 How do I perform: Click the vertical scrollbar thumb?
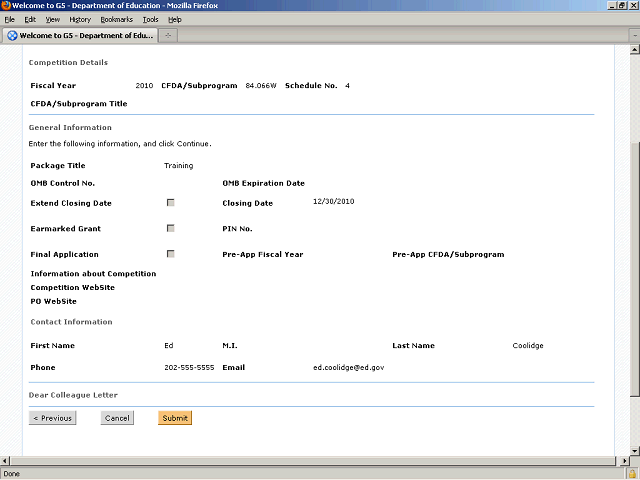(635, 269)
